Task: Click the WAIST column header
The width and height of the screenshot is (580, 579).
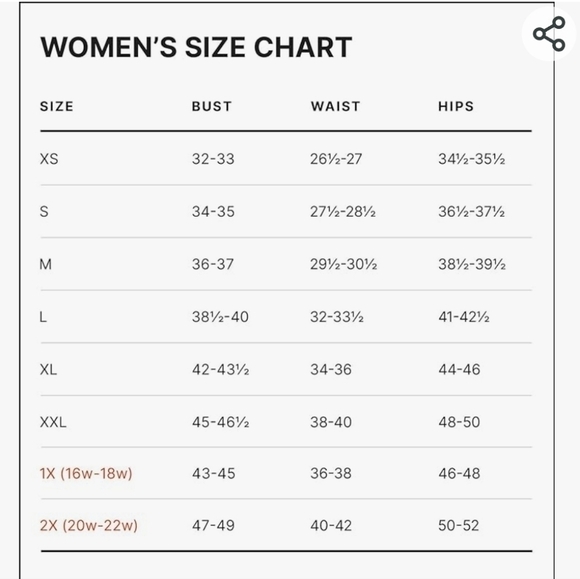Action: click(x=335, y=107)
